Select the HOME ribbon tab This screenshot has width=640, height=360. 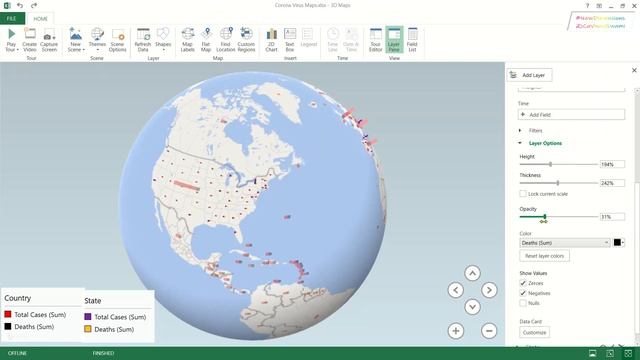[x=40, y=19]
